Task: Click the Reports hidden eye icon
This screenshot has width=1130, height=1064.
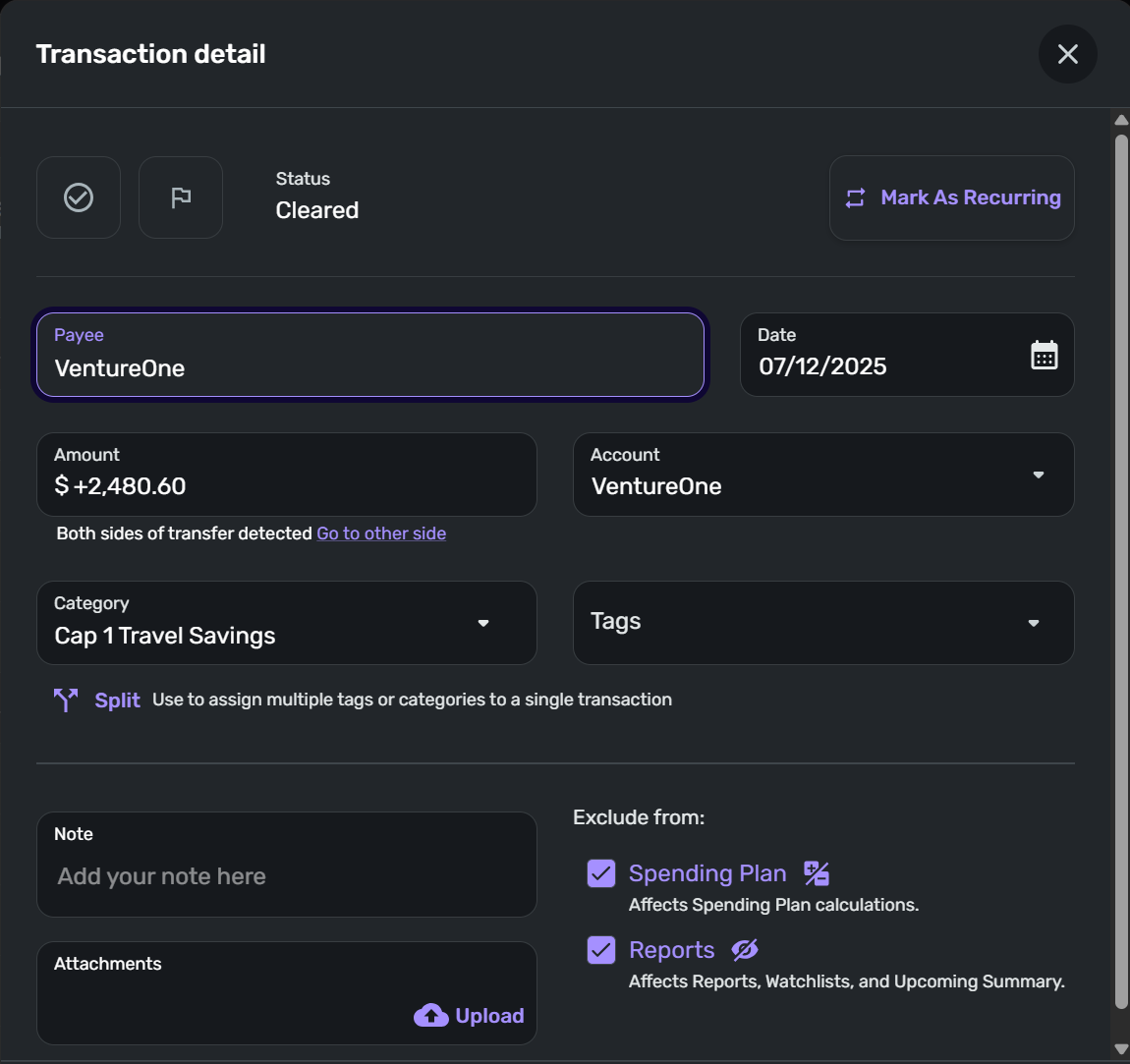Action: [x=745, y=950]
